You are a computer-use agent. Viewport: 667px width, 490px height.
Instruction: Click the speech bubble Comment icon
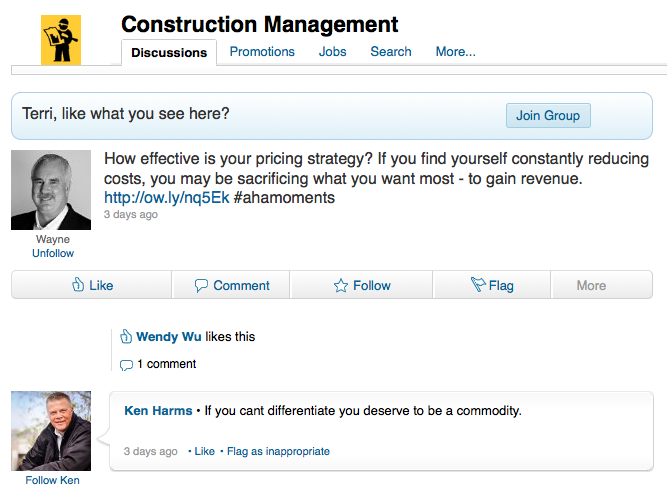pyautogui.click(x=201, y=285)
